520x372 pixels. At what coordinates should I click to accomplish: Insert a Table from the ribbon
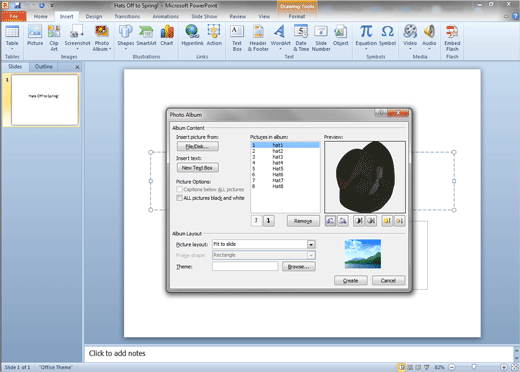coord(12,38)
